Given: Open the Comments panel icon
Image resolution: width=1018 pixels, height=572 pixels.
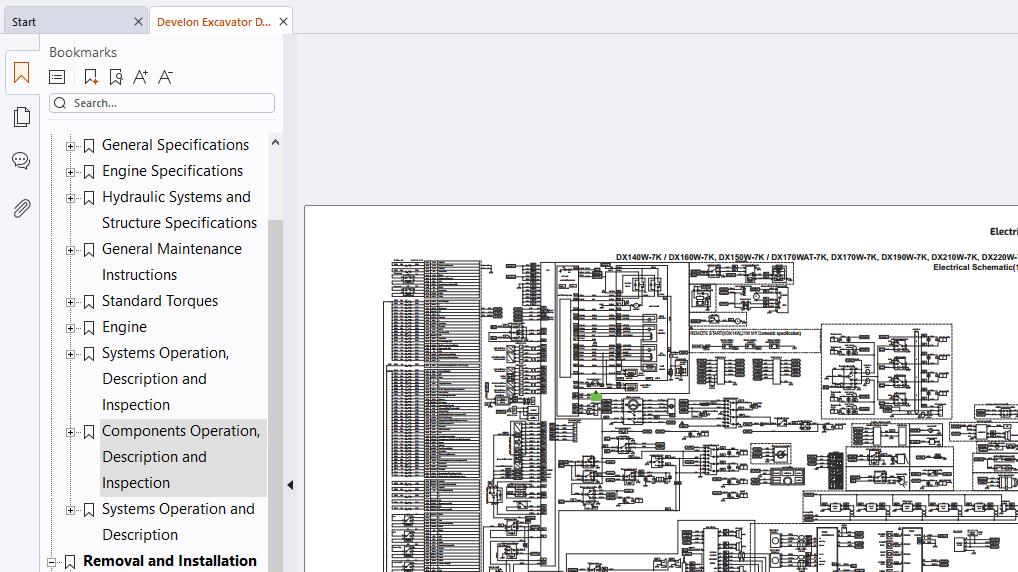Looking at the screenshot, I should (21, 160).
